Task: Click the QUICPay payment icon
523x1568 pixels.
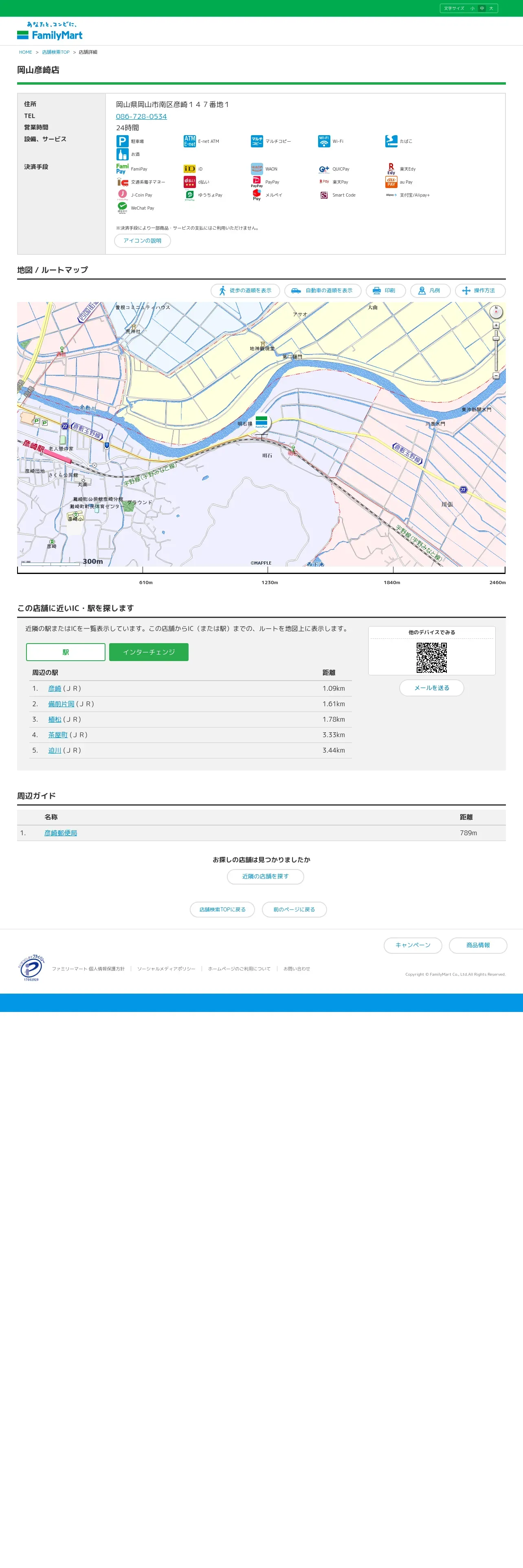Action: coord(324,169)
